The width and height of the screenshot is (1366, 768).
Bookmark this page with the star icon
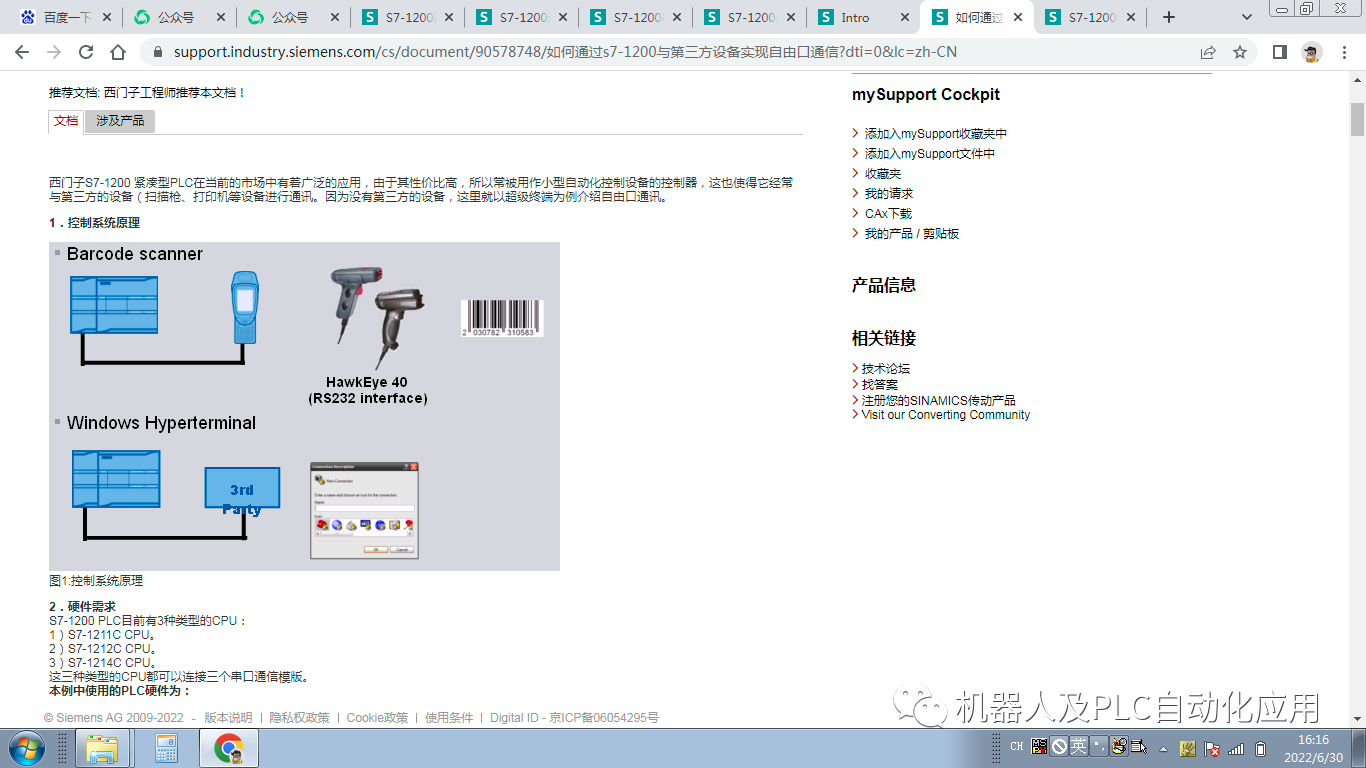click(x=1240, y=52)
